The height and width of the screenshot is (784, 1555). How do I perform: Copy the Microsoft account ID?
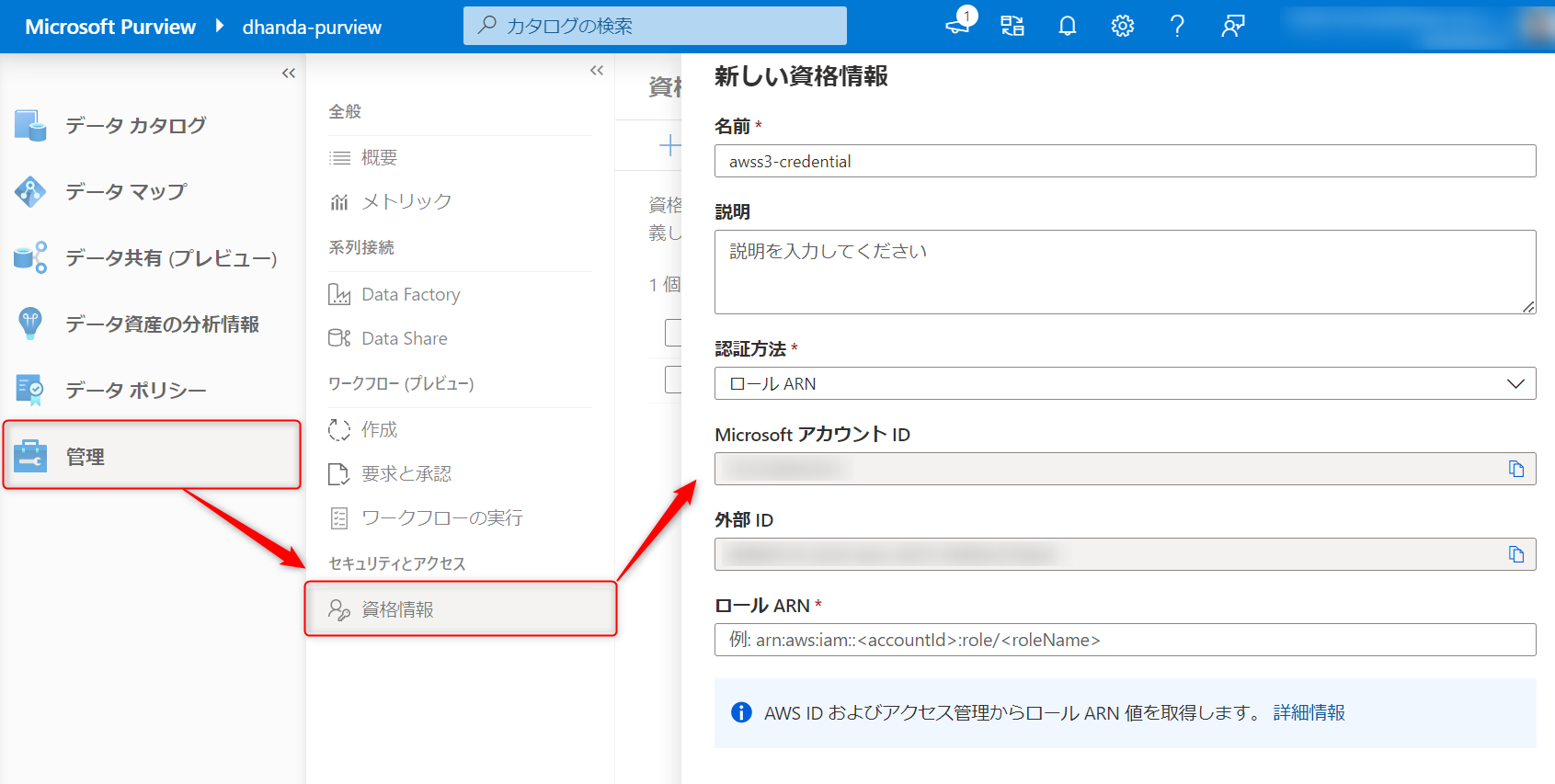pos(1516,469)
